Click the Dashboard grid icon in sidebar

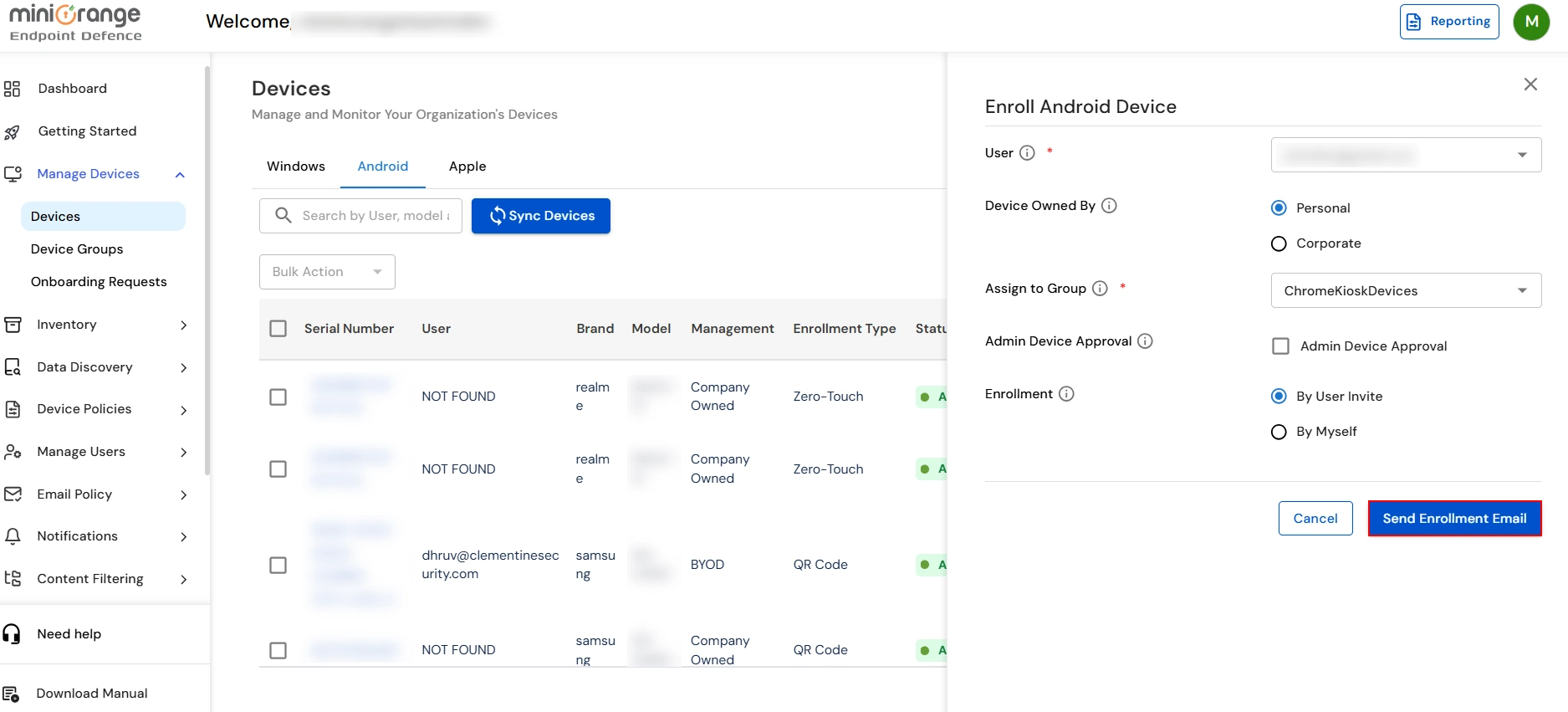coord(12,89)
